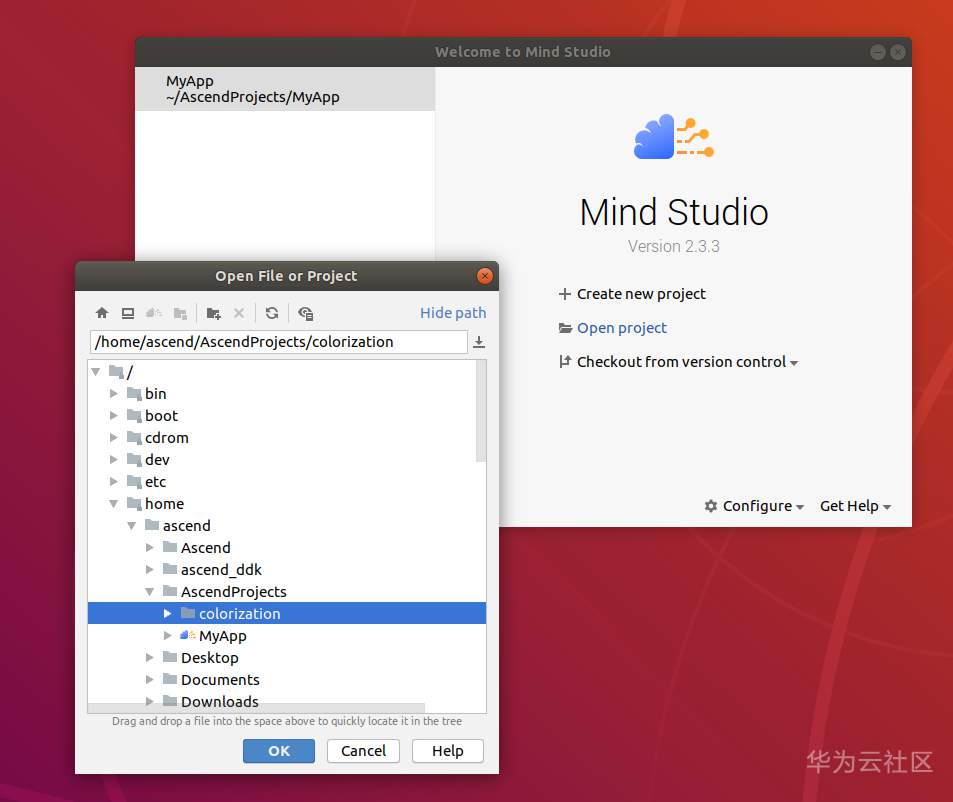Click the Cancel button
Image resolution: width=953 pixels, height=802 pixels.
363,751
